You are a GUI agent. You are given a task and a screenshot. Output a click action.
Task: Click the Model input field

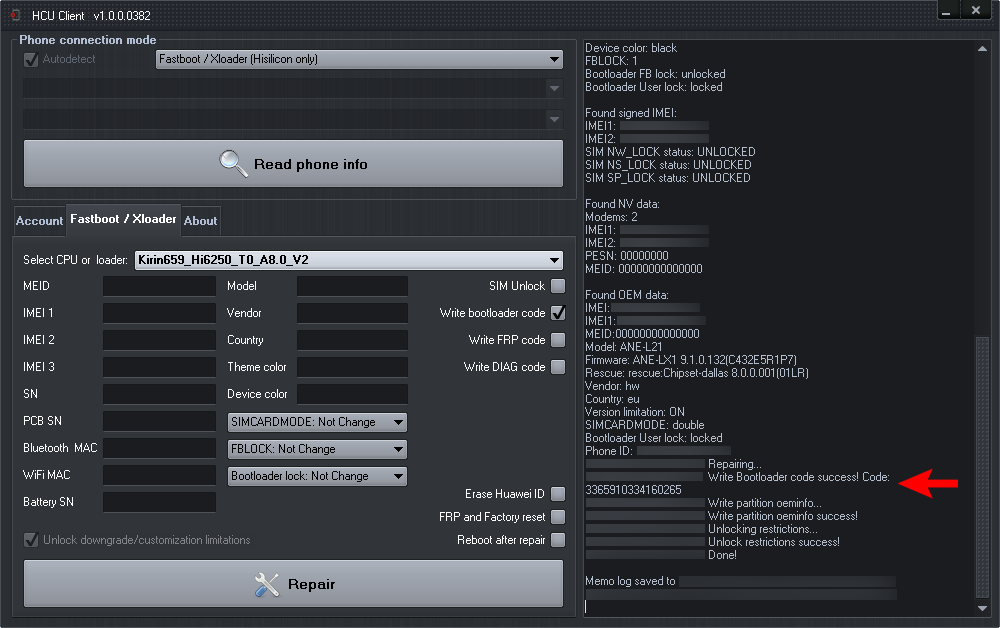point(352,286)
